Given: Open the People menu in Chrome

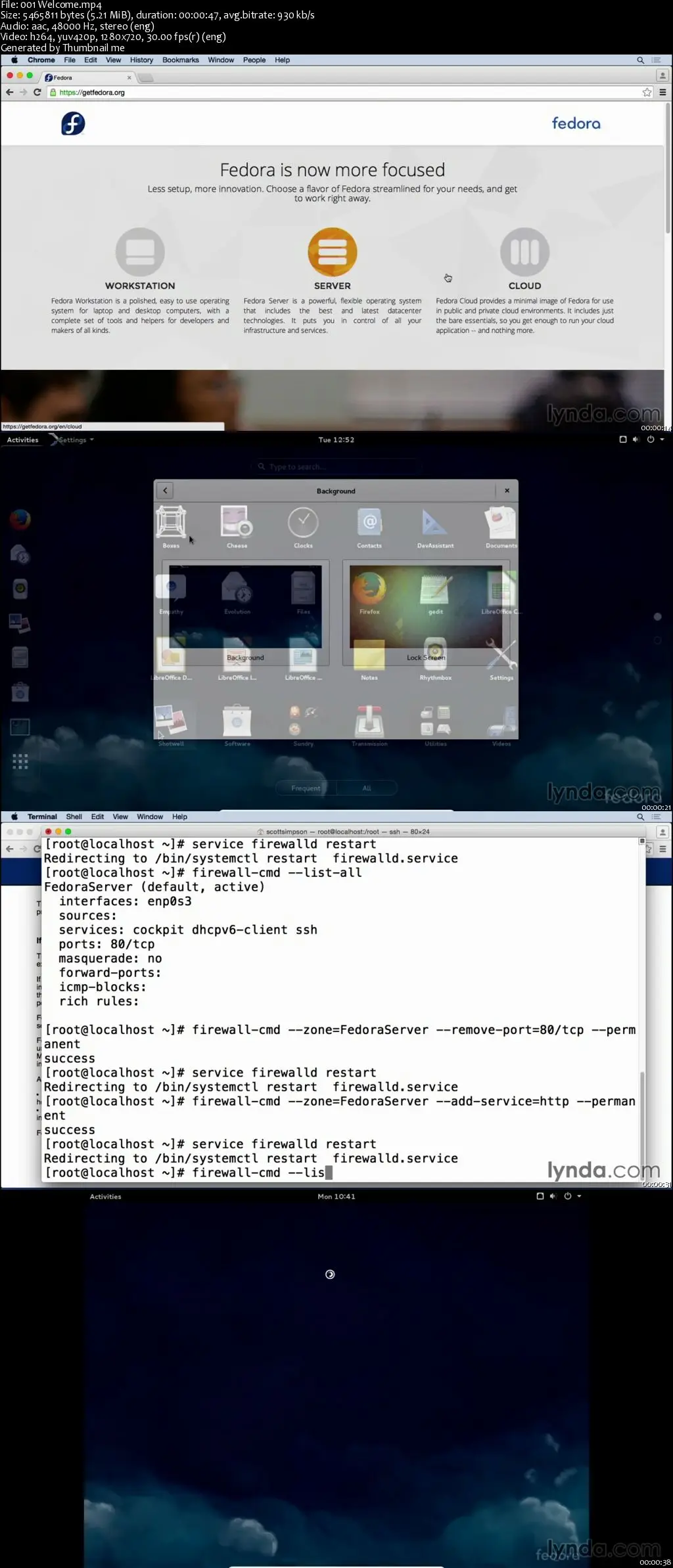Looking at the screenshot, I should click(x=254, y=60).
